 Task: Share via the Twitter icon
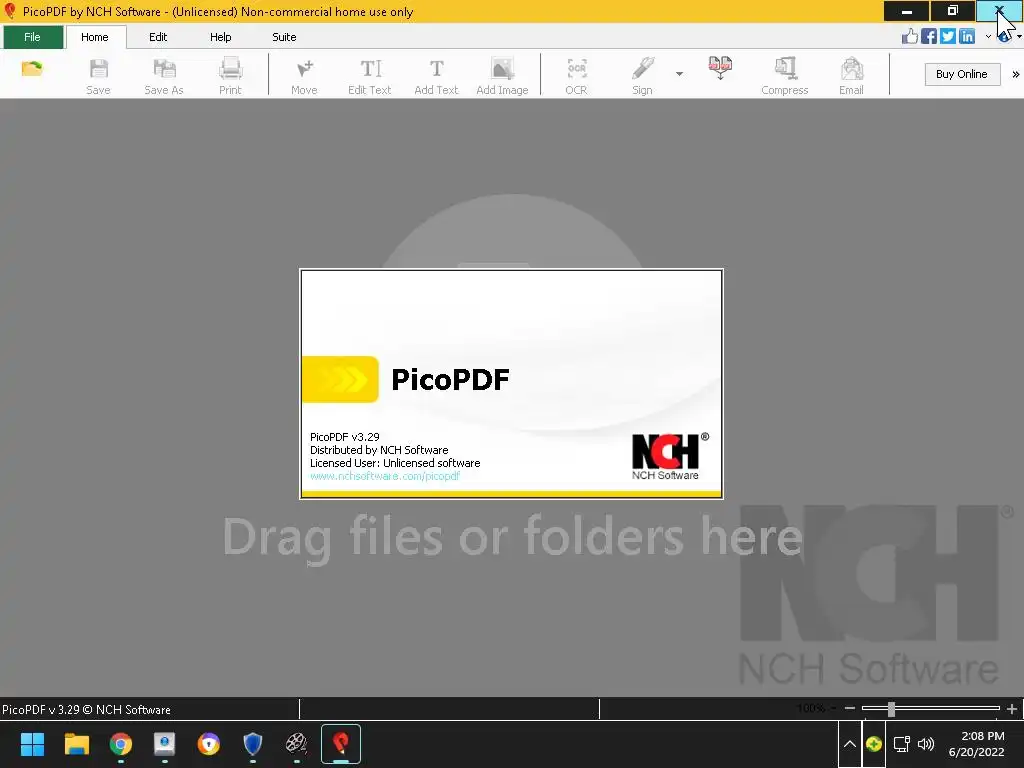948,37
